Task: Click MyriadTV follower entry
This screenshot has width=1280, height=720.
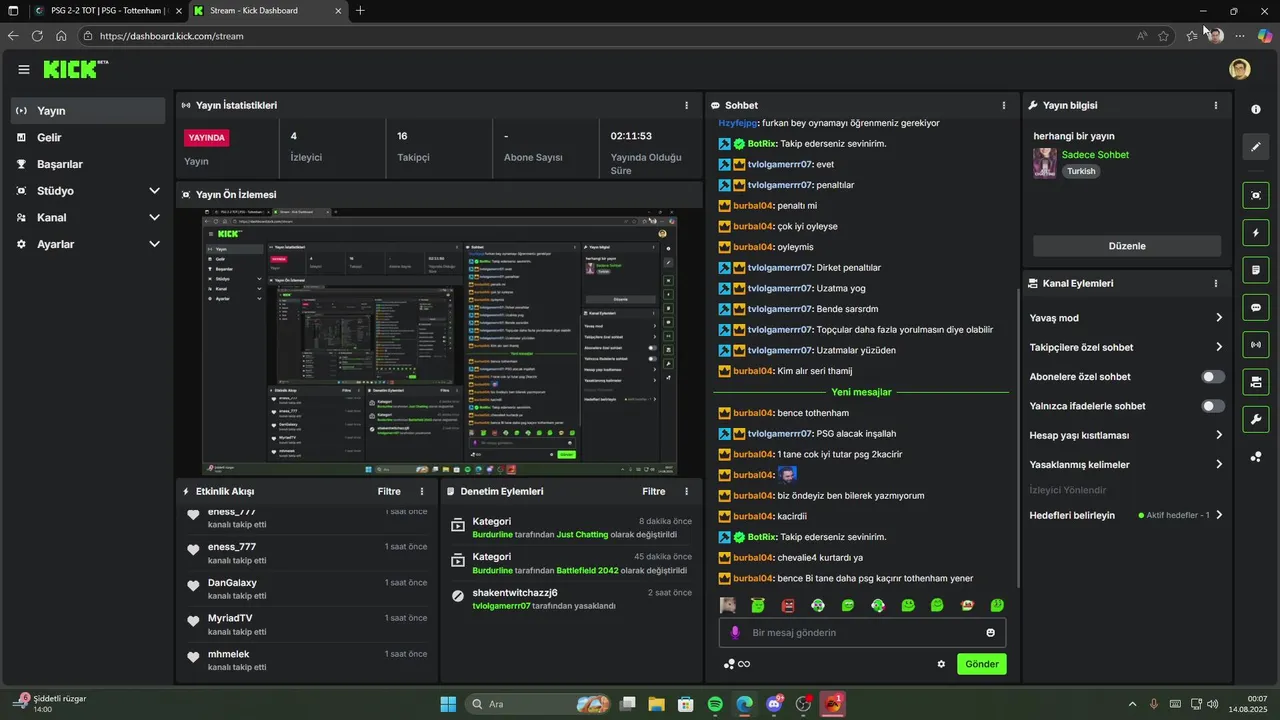Action: coord(308,625)
